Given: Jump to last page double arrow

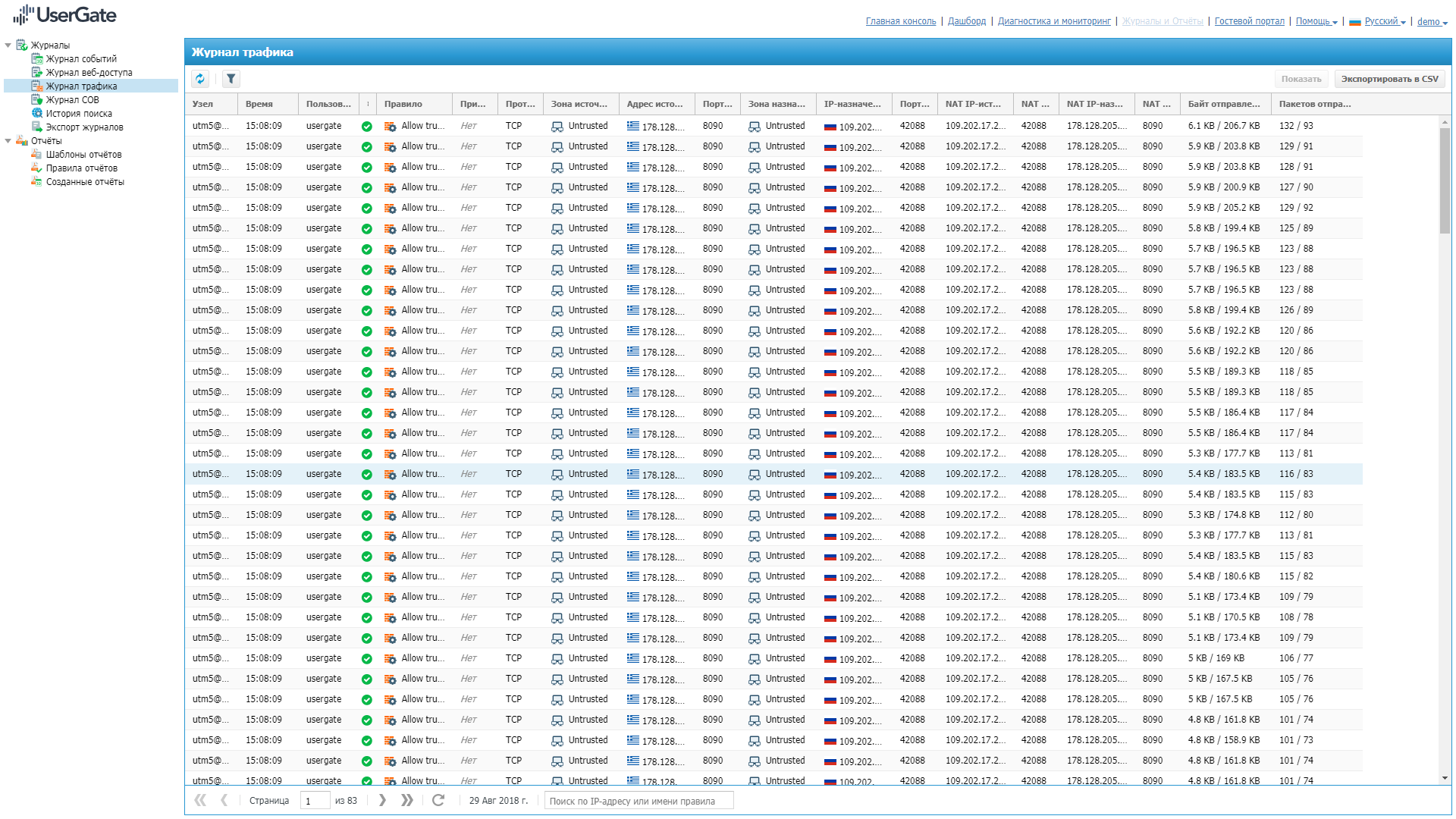Looking at the screenshot, I should [407, 800].
